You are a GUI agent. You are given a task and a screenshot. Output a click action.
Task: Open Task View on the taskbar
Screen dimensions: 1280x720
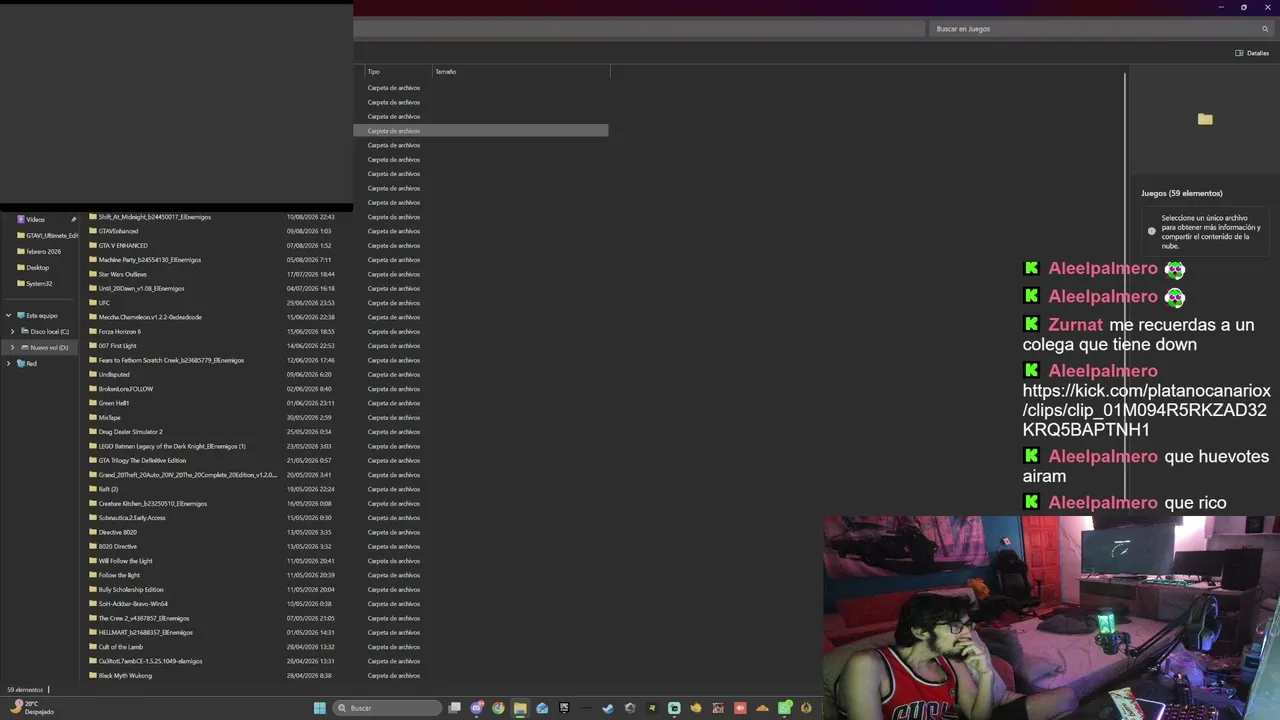[454, 708]
